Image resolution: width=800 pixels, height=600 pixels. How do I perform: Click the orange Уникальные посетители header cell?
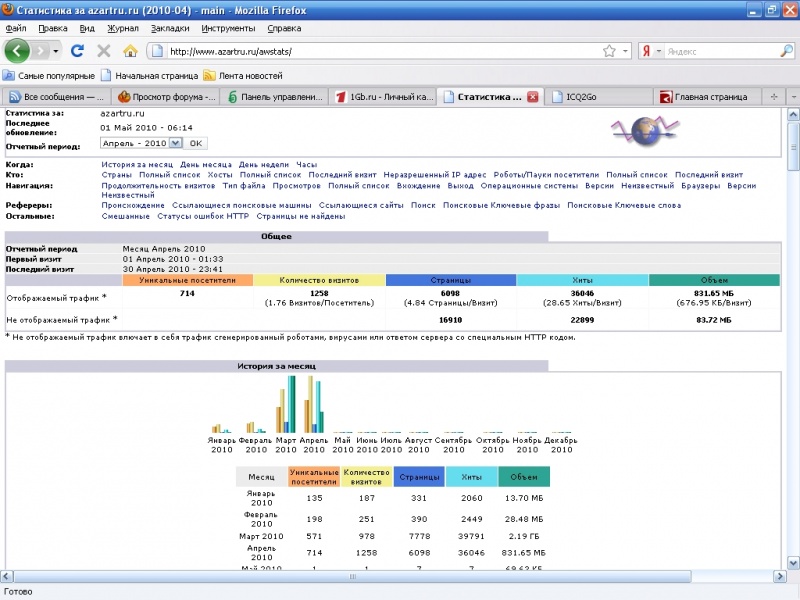tap(186, 281)
